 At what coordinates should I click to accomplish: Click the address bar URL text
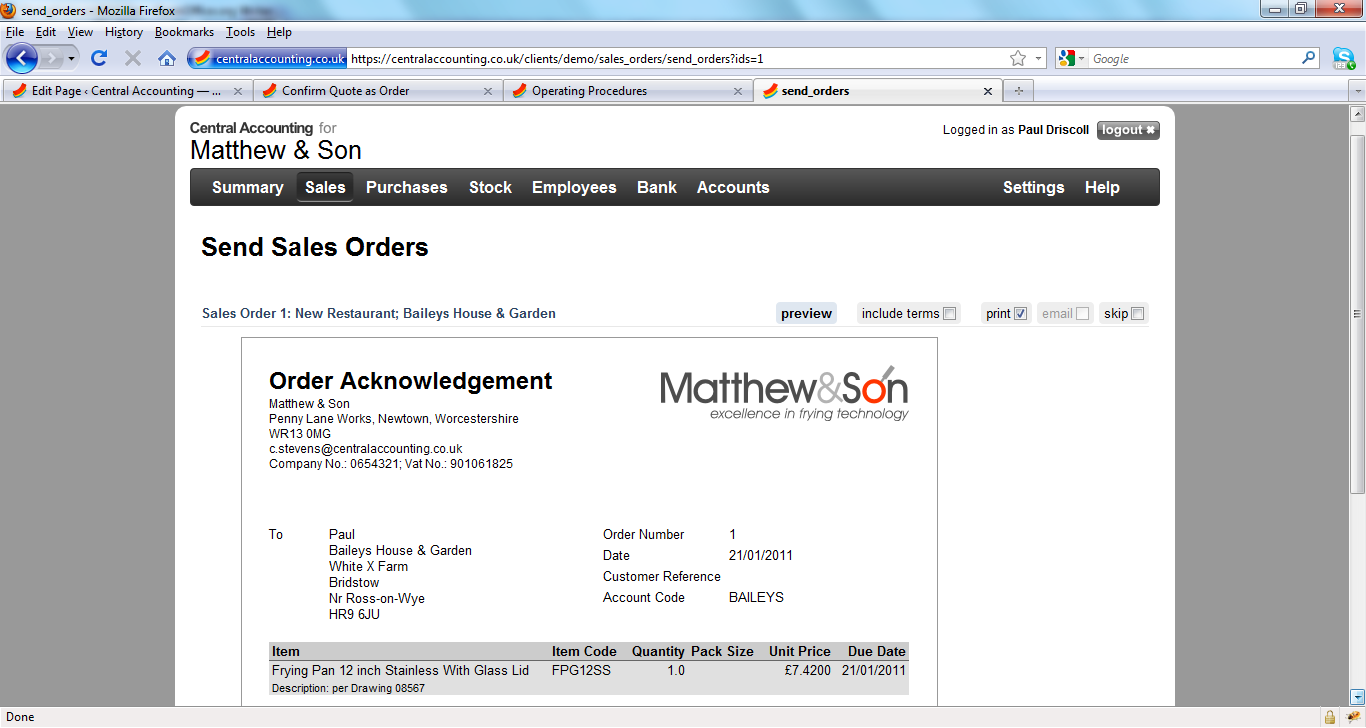point(557,59)
